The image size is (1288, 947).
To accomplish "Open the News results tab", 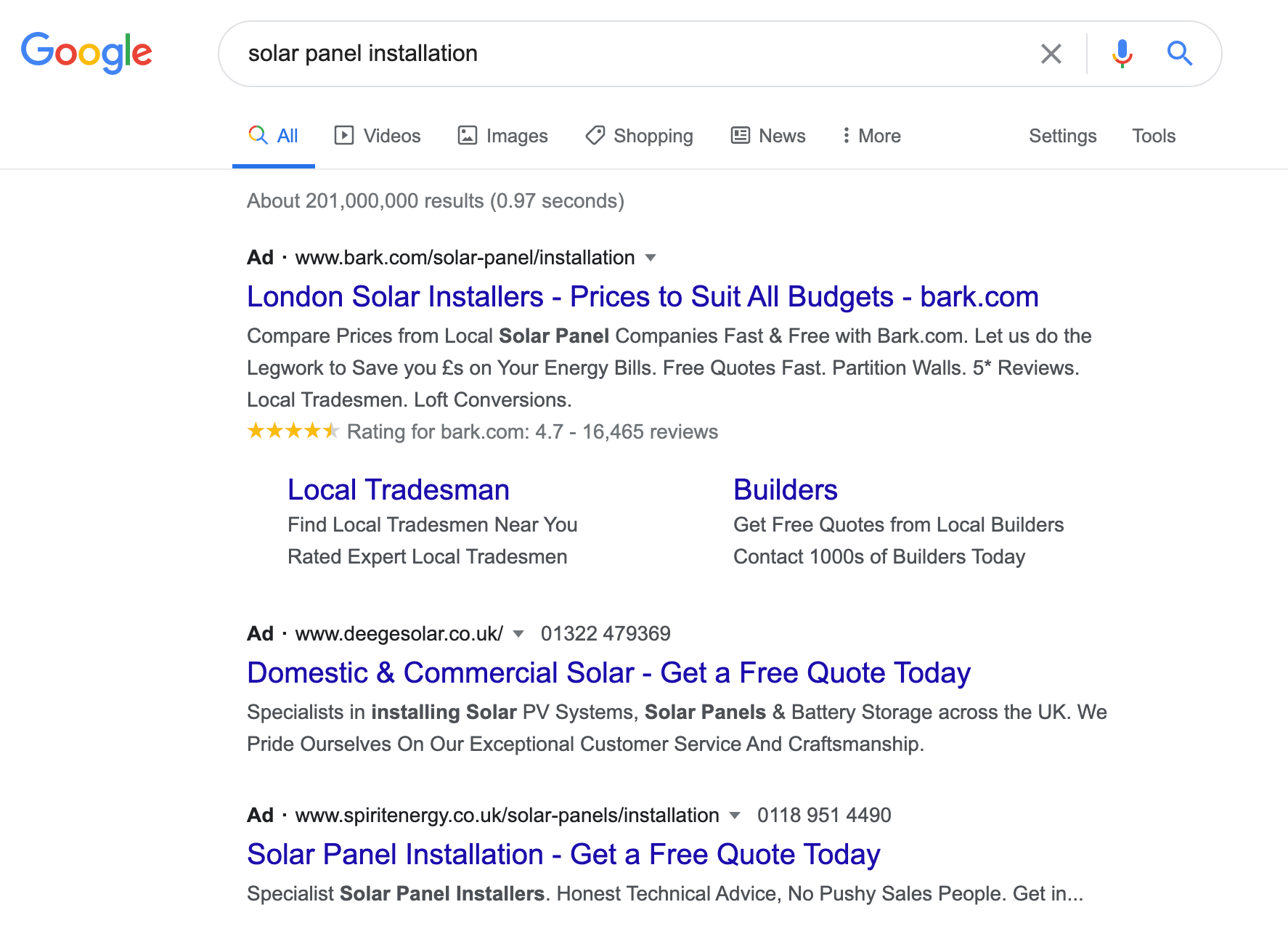I will coord(768,136).
